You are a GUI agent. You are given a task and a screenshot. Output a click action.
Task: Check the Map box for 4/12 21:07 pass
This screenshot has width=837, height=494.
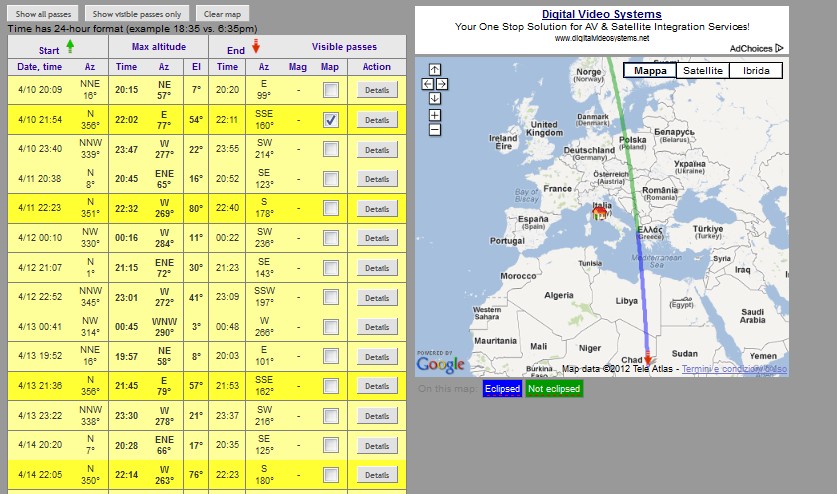(x=331, y=268)
